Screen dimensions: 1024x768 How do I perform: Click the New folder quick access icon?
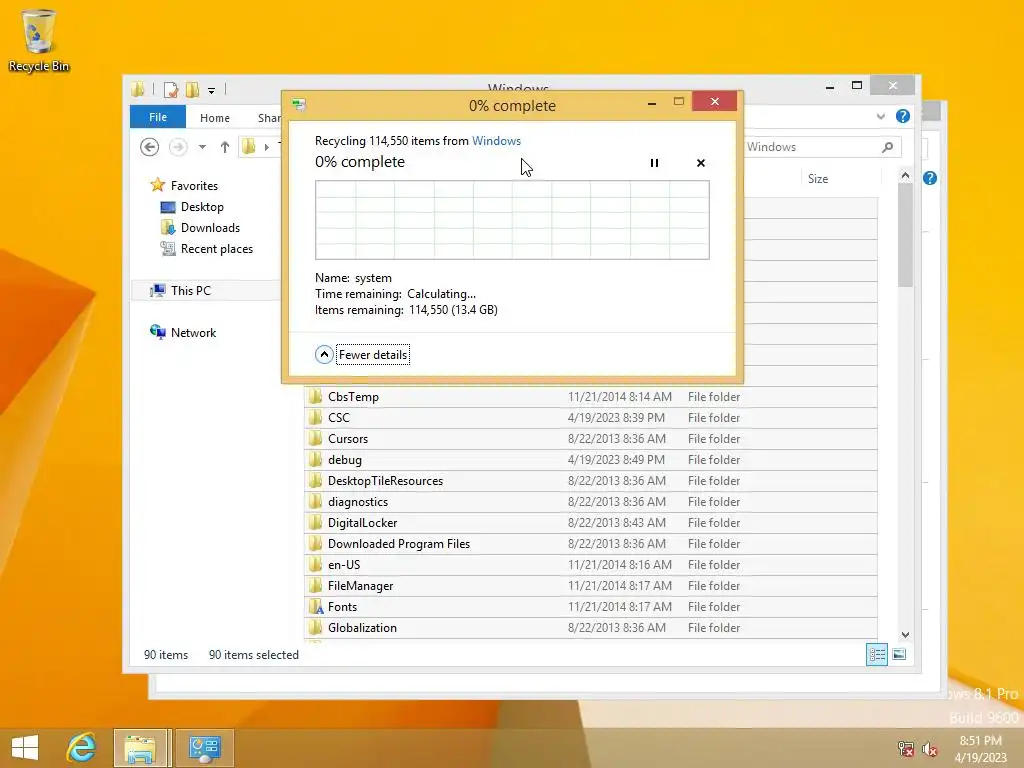(193, 89)
